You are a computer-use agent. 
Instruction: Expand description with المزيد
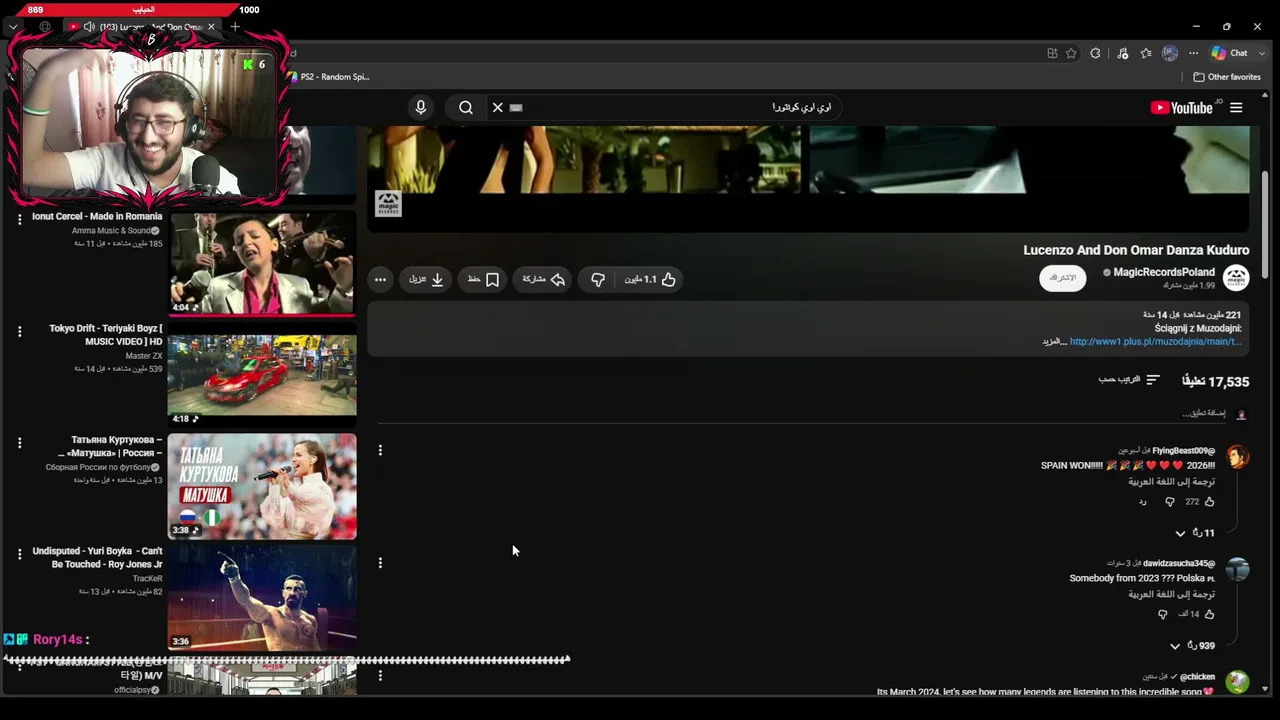point(1053,341)
